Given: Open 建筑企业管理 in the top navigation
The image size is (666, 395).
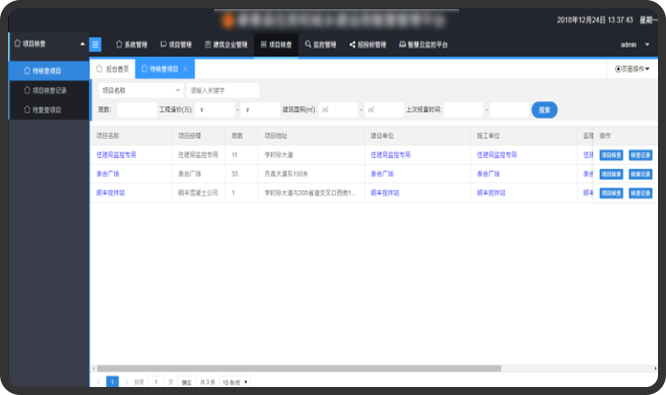Looking at the screenshot, I should tap(226, 45).
